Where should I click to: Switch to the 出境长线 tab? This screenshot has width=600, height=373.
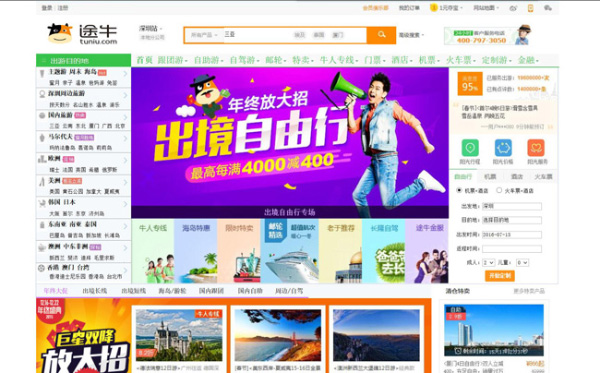pyautogui.click(x=95, y=291)
